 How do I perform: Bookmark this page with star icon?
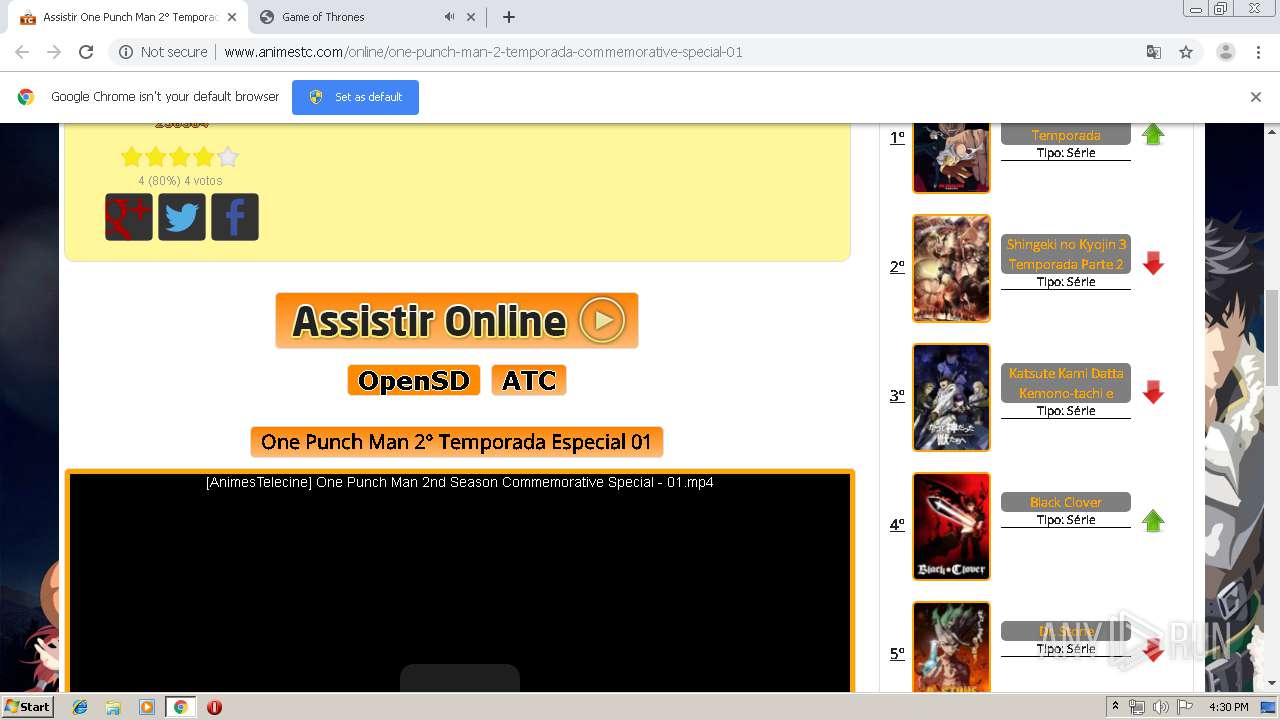pyautogui.click(x=1186, y=52)
